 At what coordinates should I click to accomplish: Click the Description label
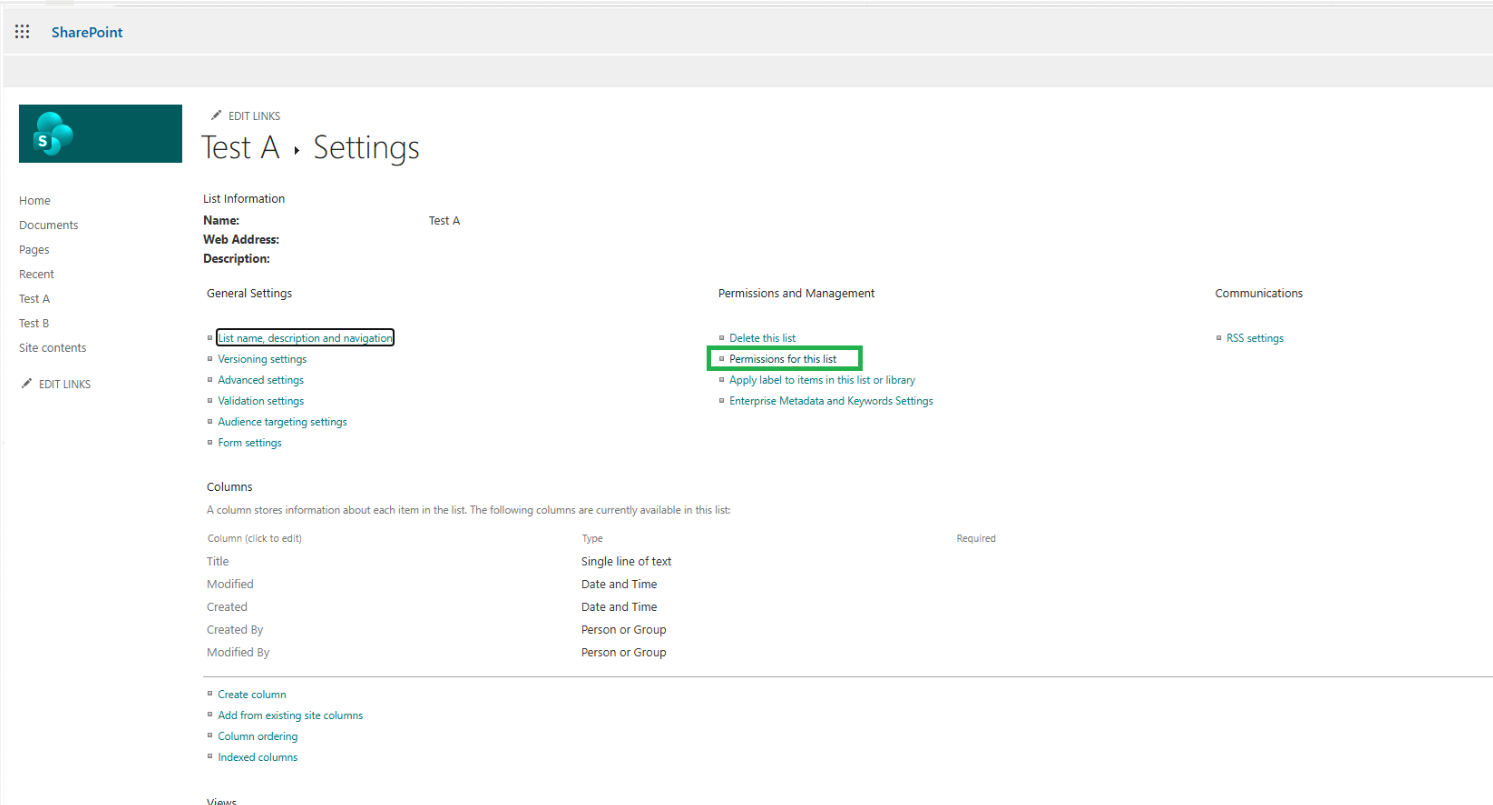237,258
